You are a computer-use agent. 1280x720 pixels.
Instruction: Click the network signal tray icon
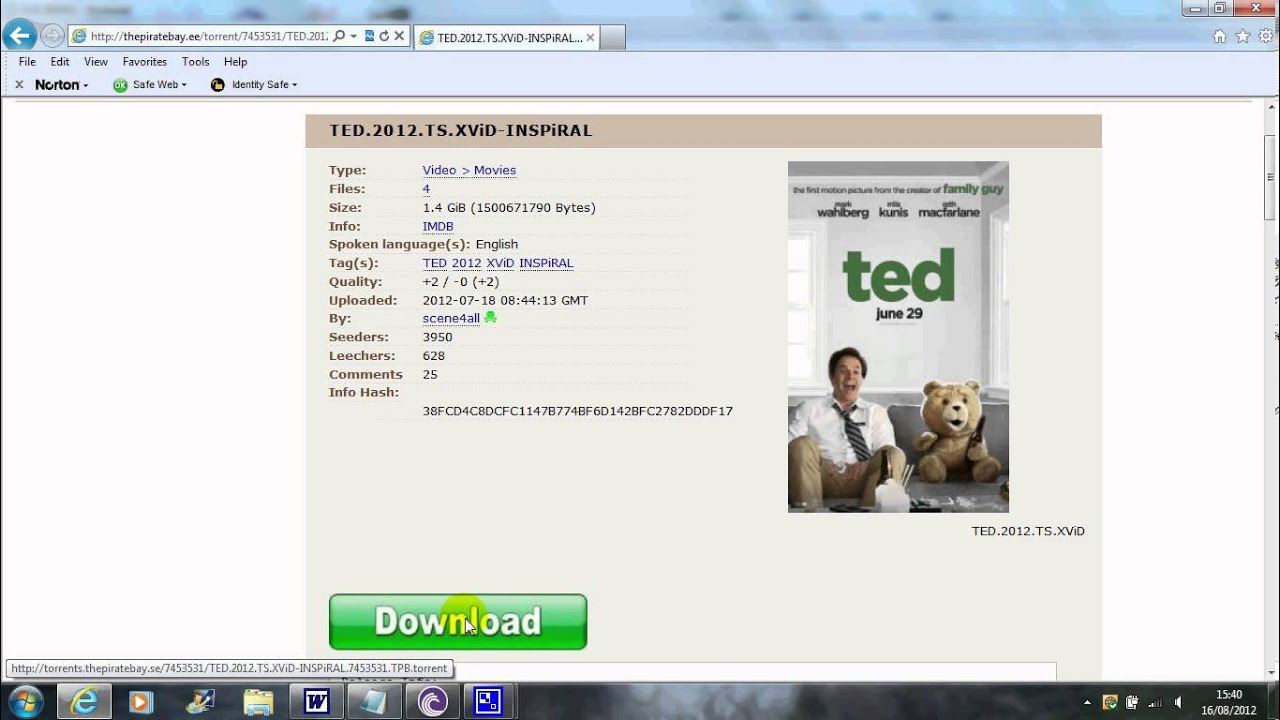(1156, 702)
